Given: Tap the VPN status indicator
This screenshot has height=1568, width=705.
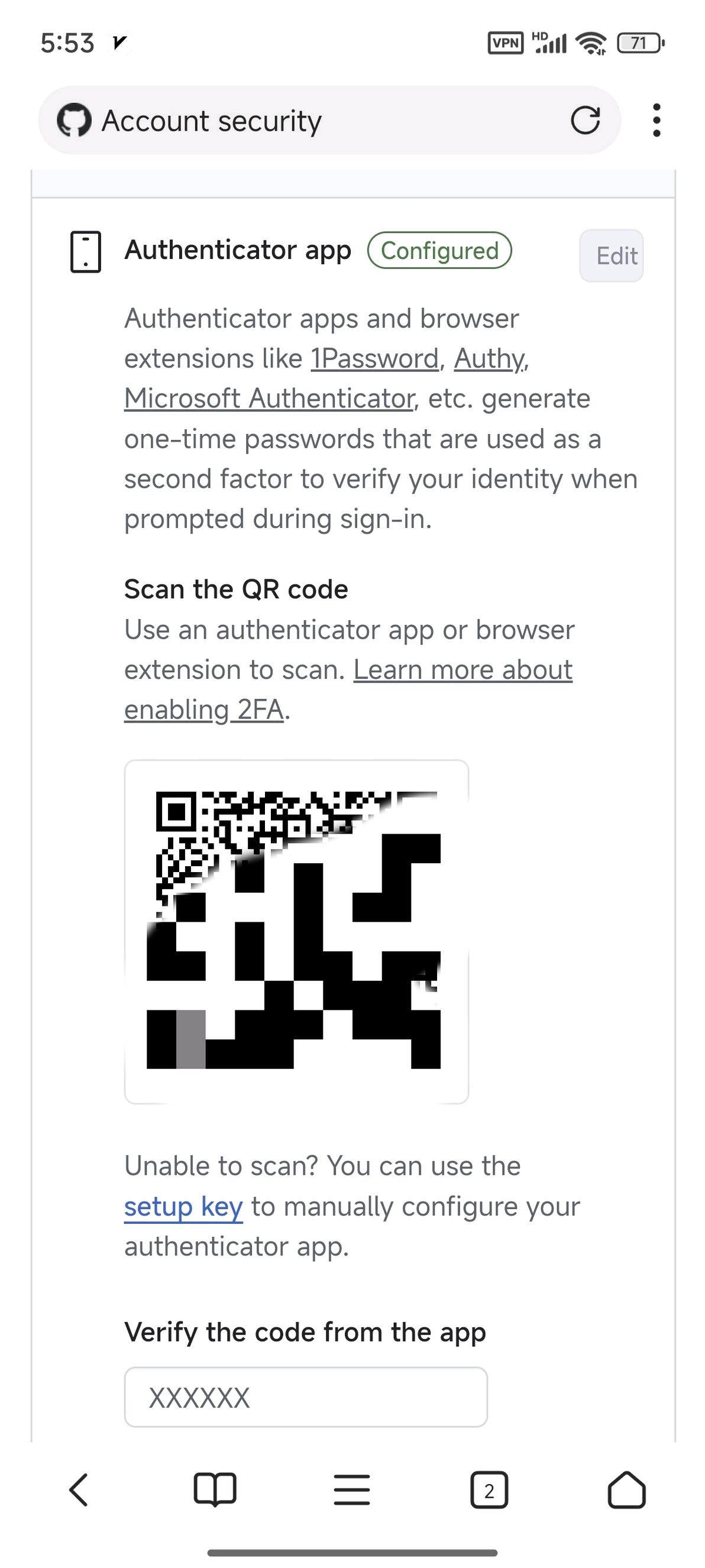Looking at the screenshot, I should pyautogui.click(x=505, y=43).
